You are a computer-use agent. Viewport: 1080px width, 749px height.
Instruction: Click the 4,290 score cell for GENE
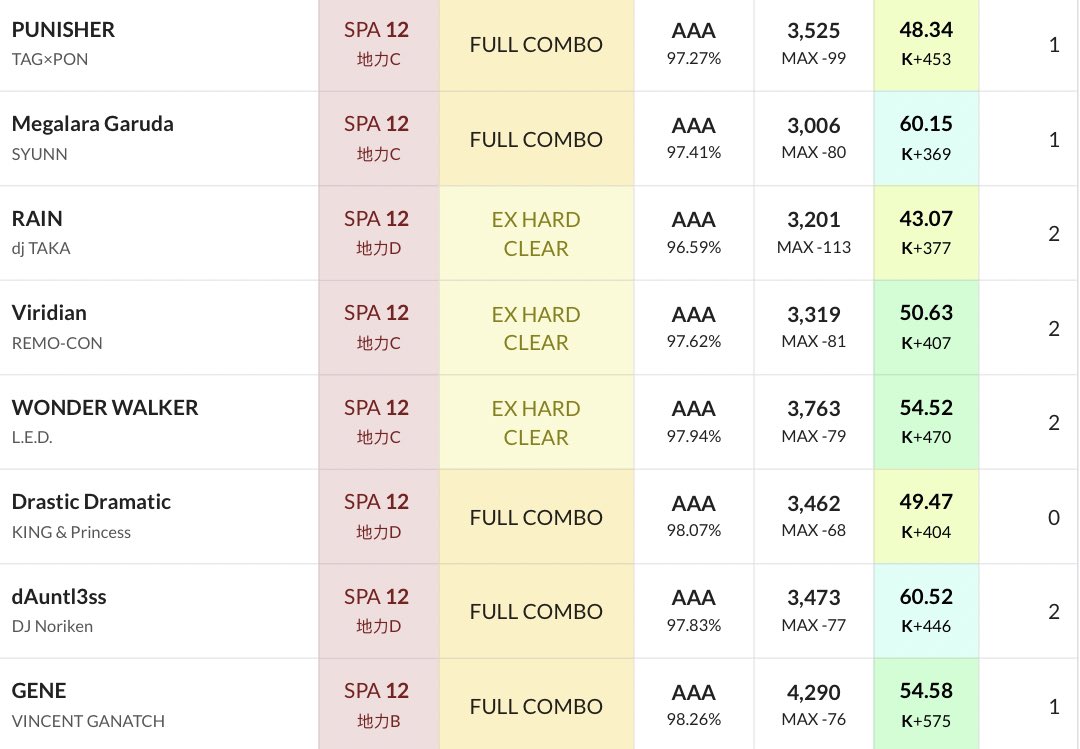813,704
